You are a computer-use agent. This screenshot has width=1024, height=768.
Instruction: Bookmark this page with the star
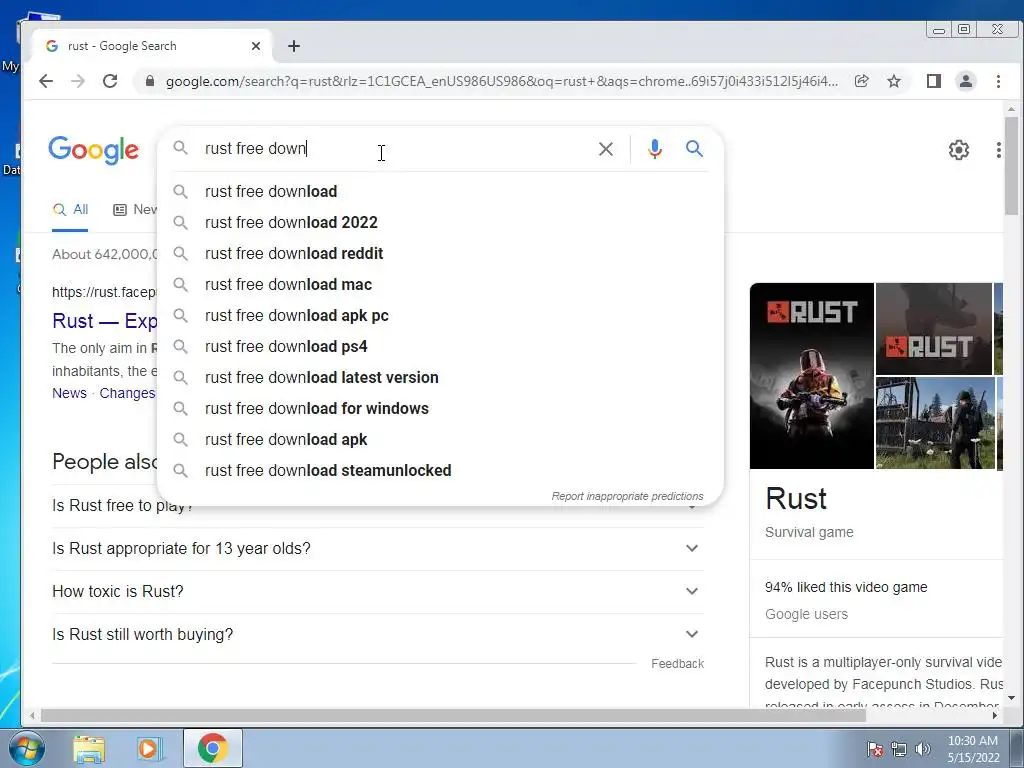coord(894,81)
